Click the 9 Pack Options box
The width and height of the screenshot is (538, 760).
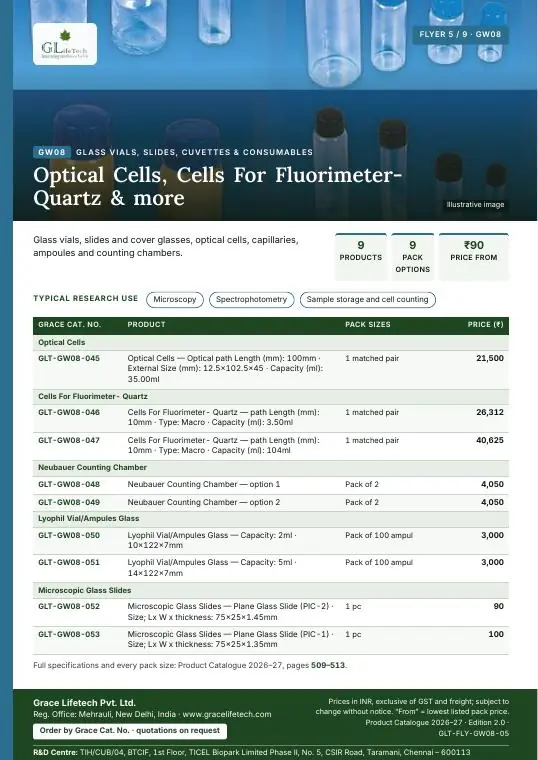(412, 257)
